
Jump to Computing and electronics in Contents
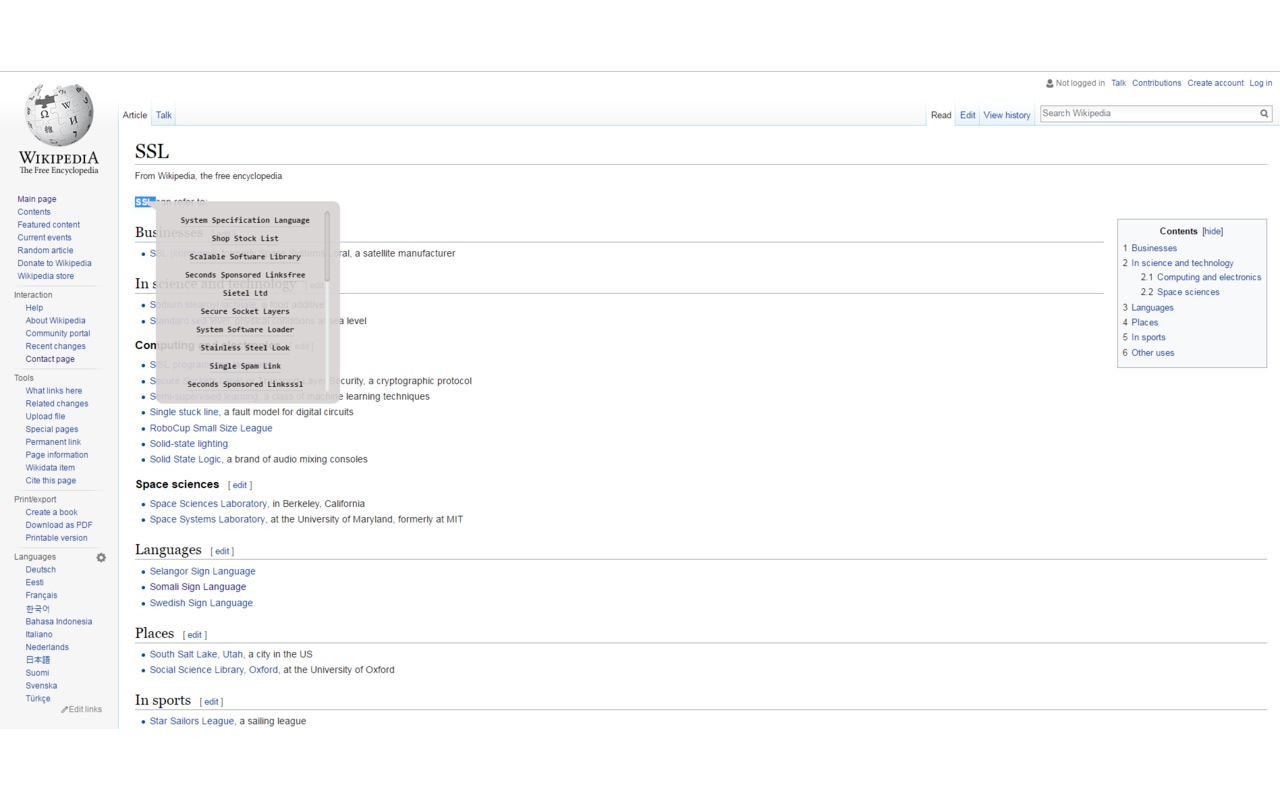(x=1209, y=277)
